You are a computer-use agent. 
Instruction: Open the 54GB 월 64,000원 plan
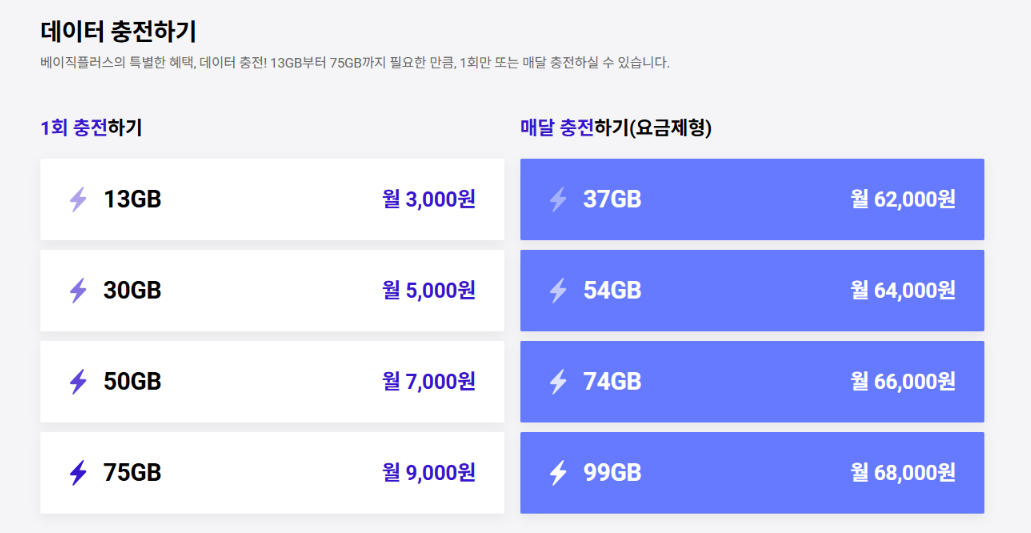tap(752, 290)
